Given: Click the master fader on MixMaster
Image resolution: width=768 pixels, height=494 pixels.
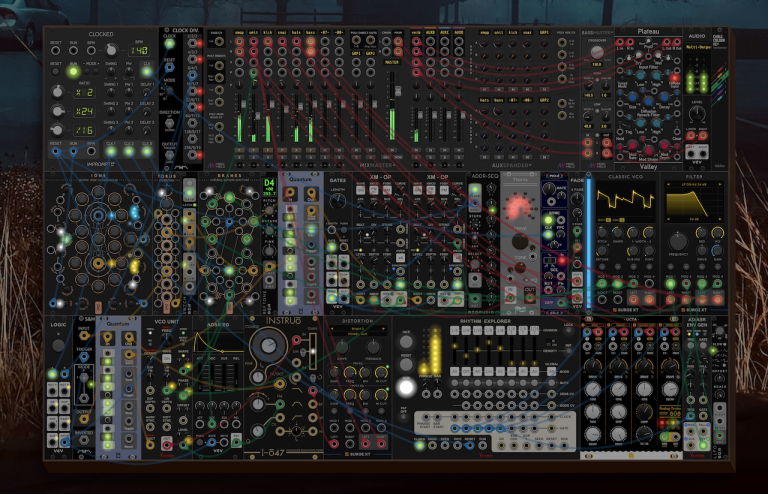Looking at the screenshot, I should pyautogui.click(x=398, y=91).
